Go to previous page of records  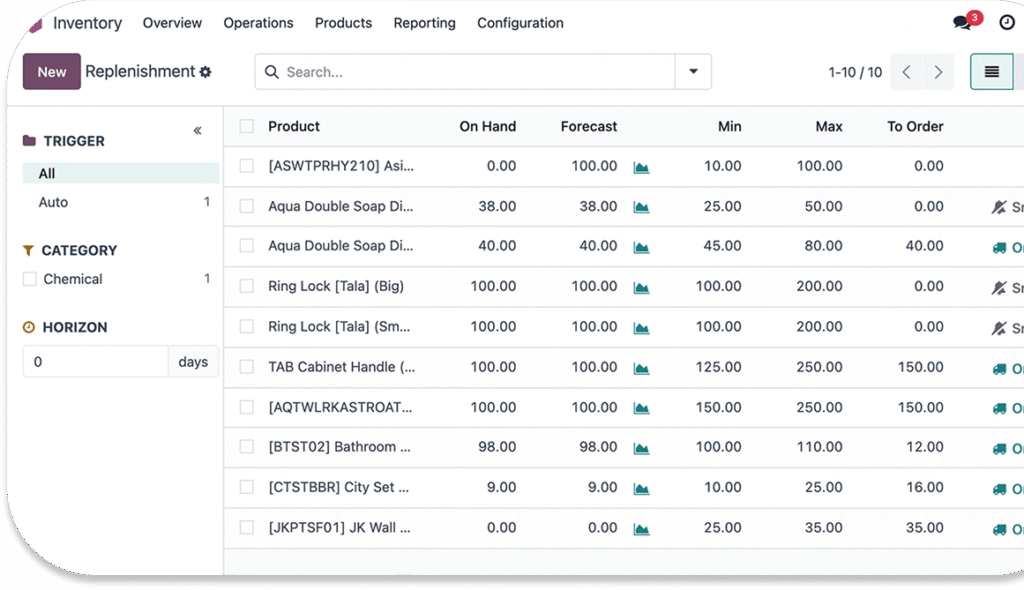pos(906,72)
